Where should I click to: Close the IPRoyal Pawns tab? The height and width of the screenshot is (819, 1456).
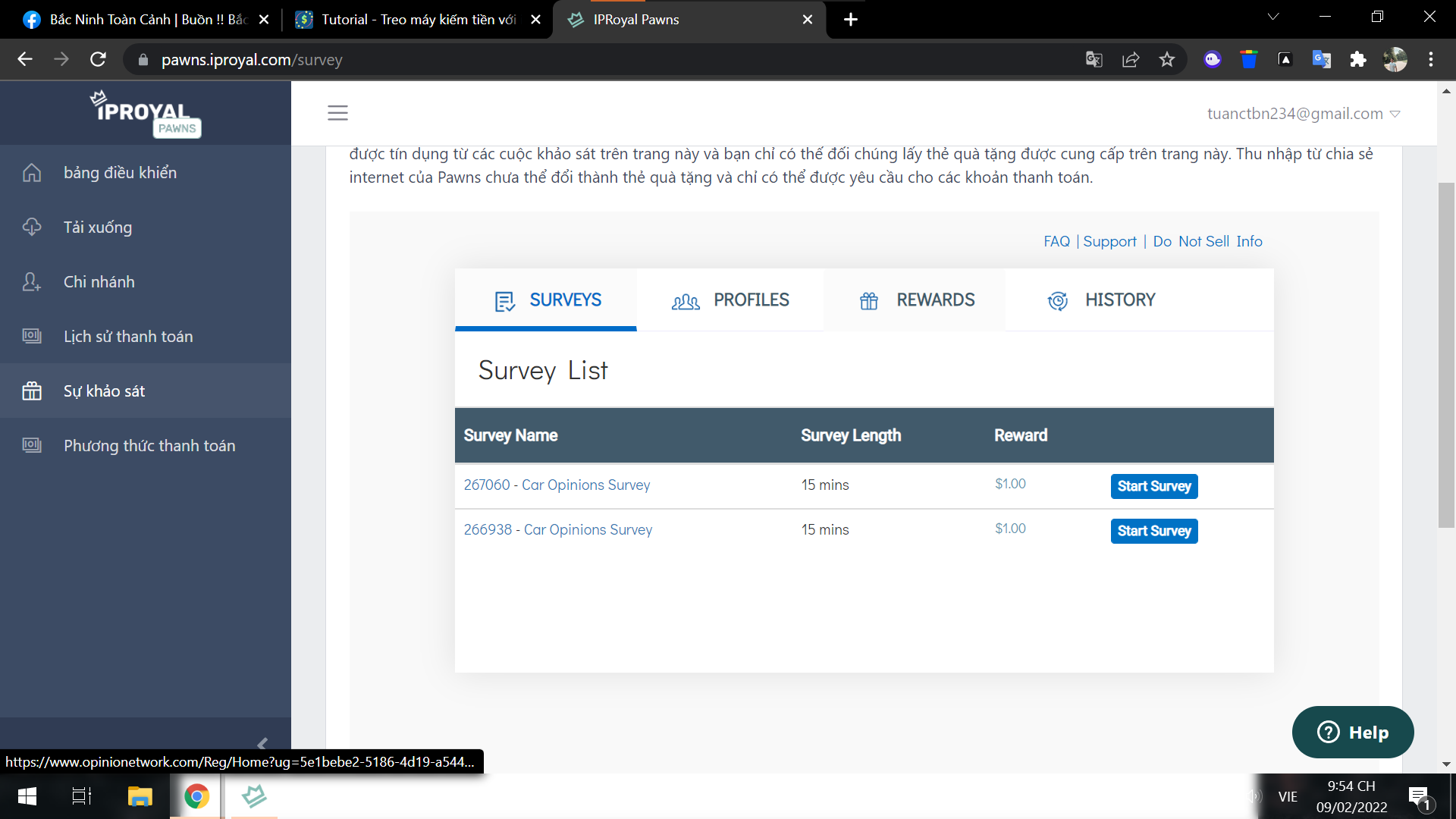click(x=808, y=20)
